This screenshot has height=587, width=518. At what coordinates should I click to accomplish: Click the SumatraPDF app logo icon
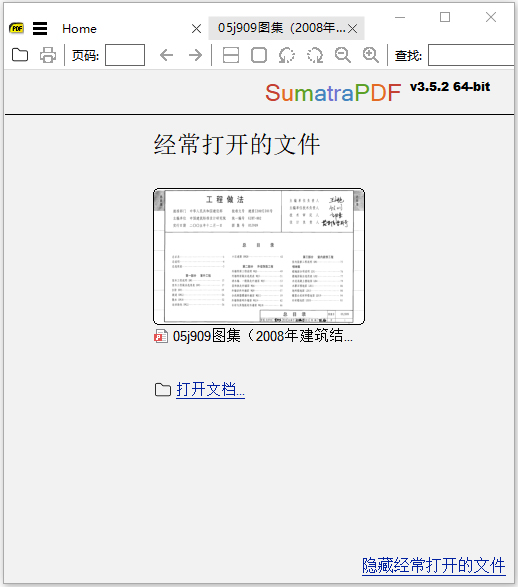(x=16, y=28)
